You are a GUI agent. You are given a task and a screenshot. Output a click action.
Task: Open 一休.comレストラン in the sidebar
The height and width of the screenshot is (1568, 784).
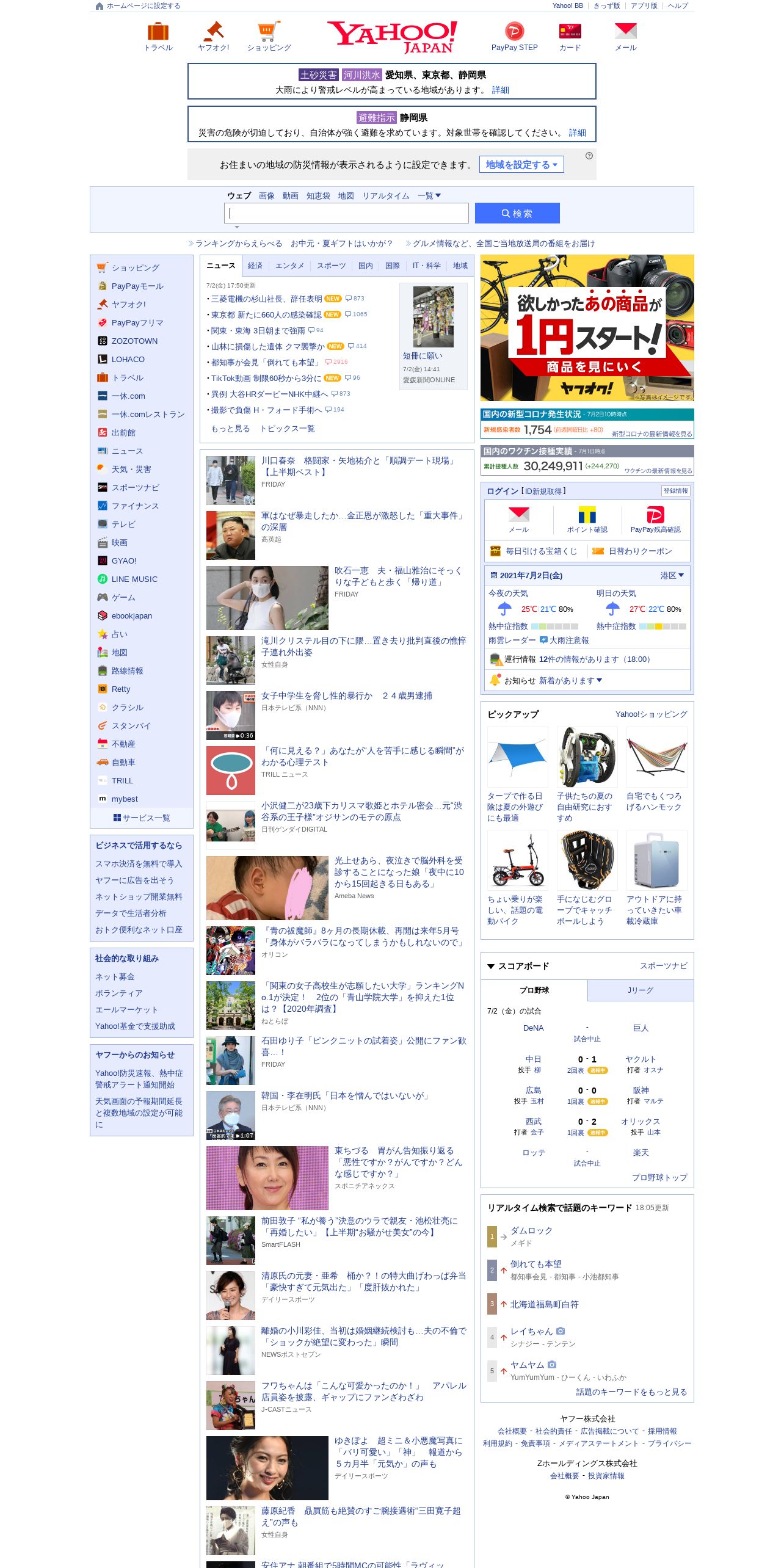tap(148, 414)
